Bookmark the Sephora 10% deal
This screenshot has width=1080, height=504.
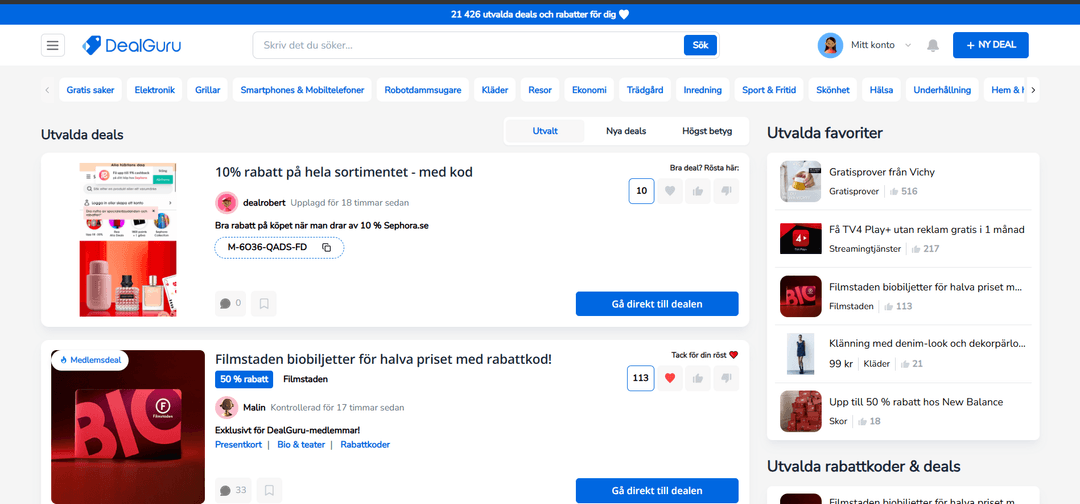[x=264, y=303]
